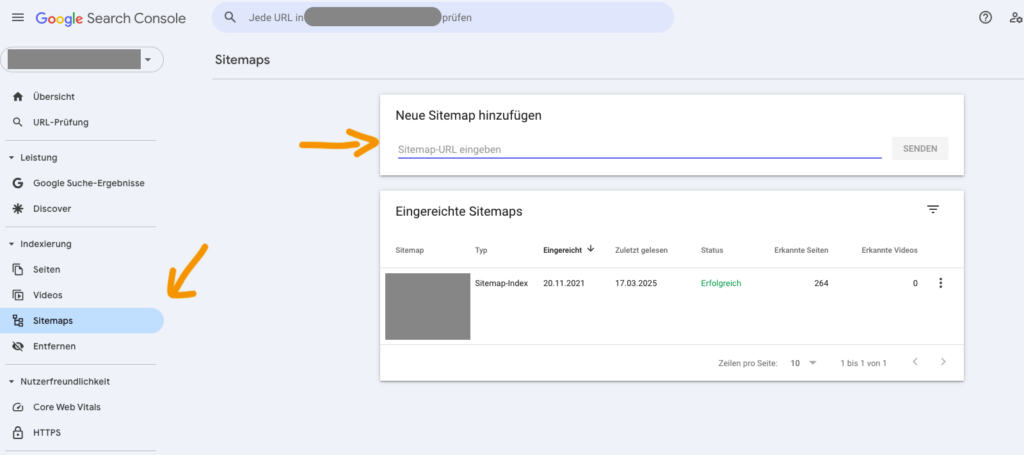Go to next page of sitemaps table
This screenshot has height=455, width=1024.
pos(943,361)
